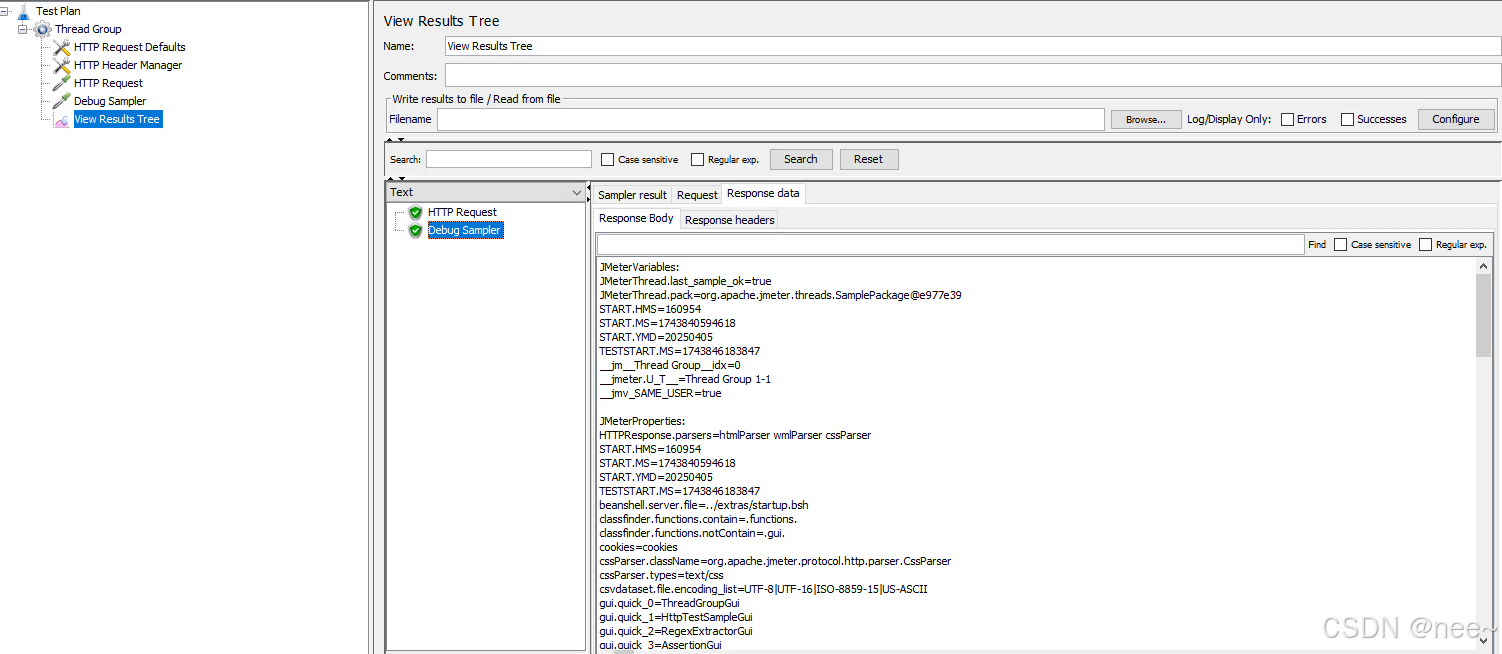The height and width of the screenshot is (654, 1502).
Task: Click the Browse... button
Action: (x=1146, y=119)
